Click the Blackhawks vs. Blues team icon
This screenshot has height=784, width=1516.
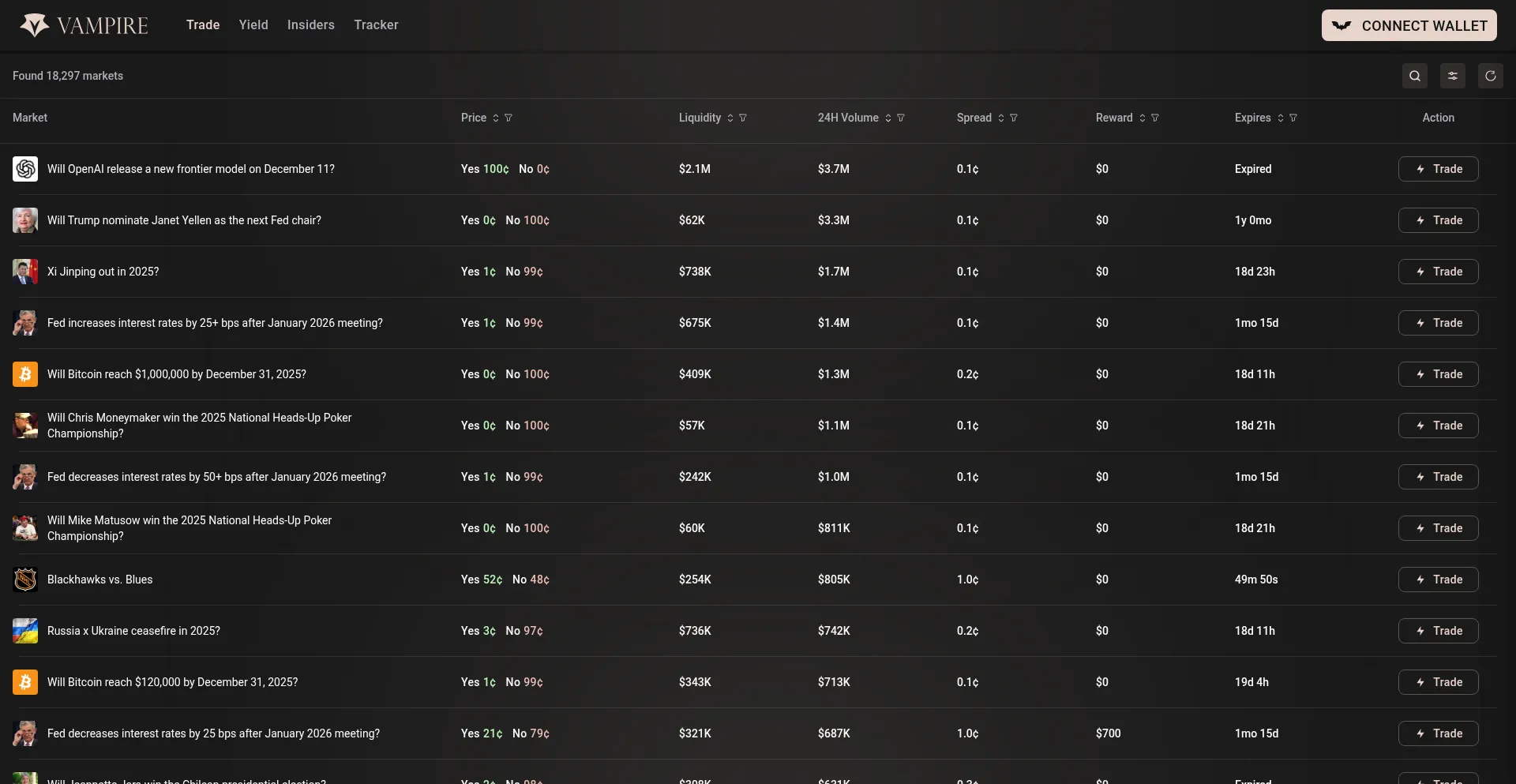click(x=25, y=580)
